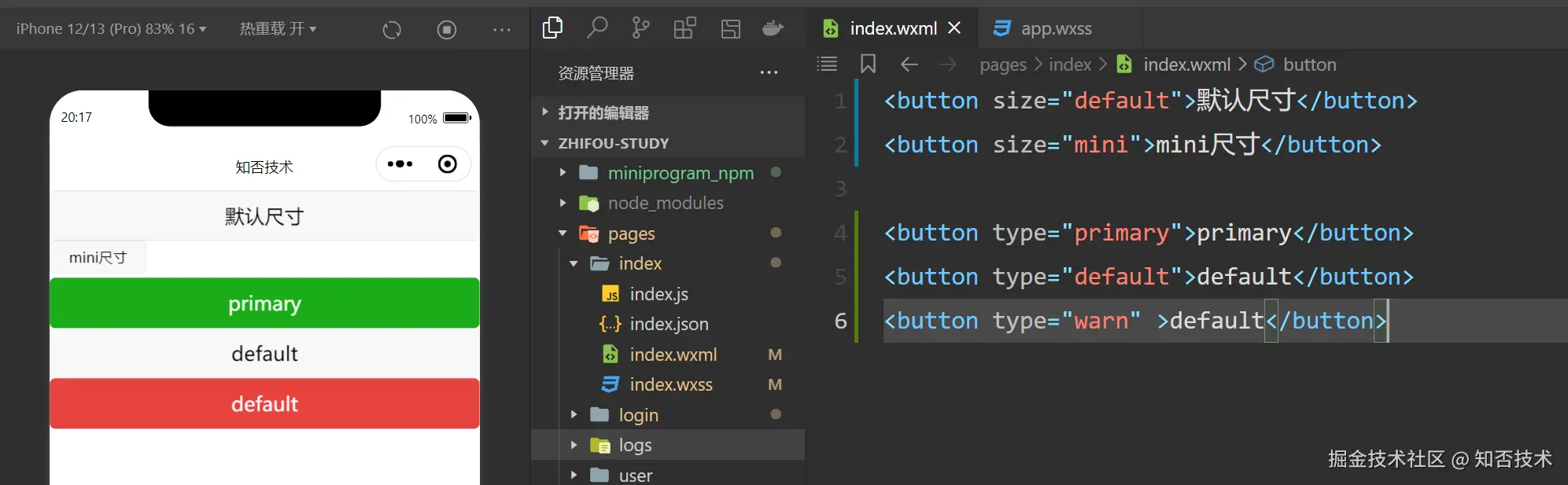Open index.json in the file tree
This screenshot has width=1568, height=485.
point(668,324)
